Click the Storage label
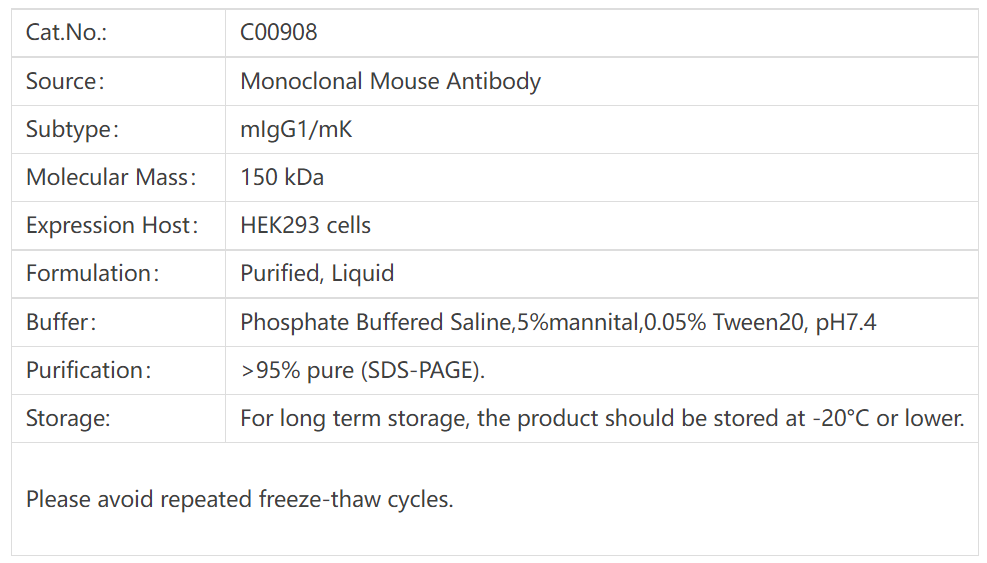Screen dimensions: 987x563 point(68,418)
